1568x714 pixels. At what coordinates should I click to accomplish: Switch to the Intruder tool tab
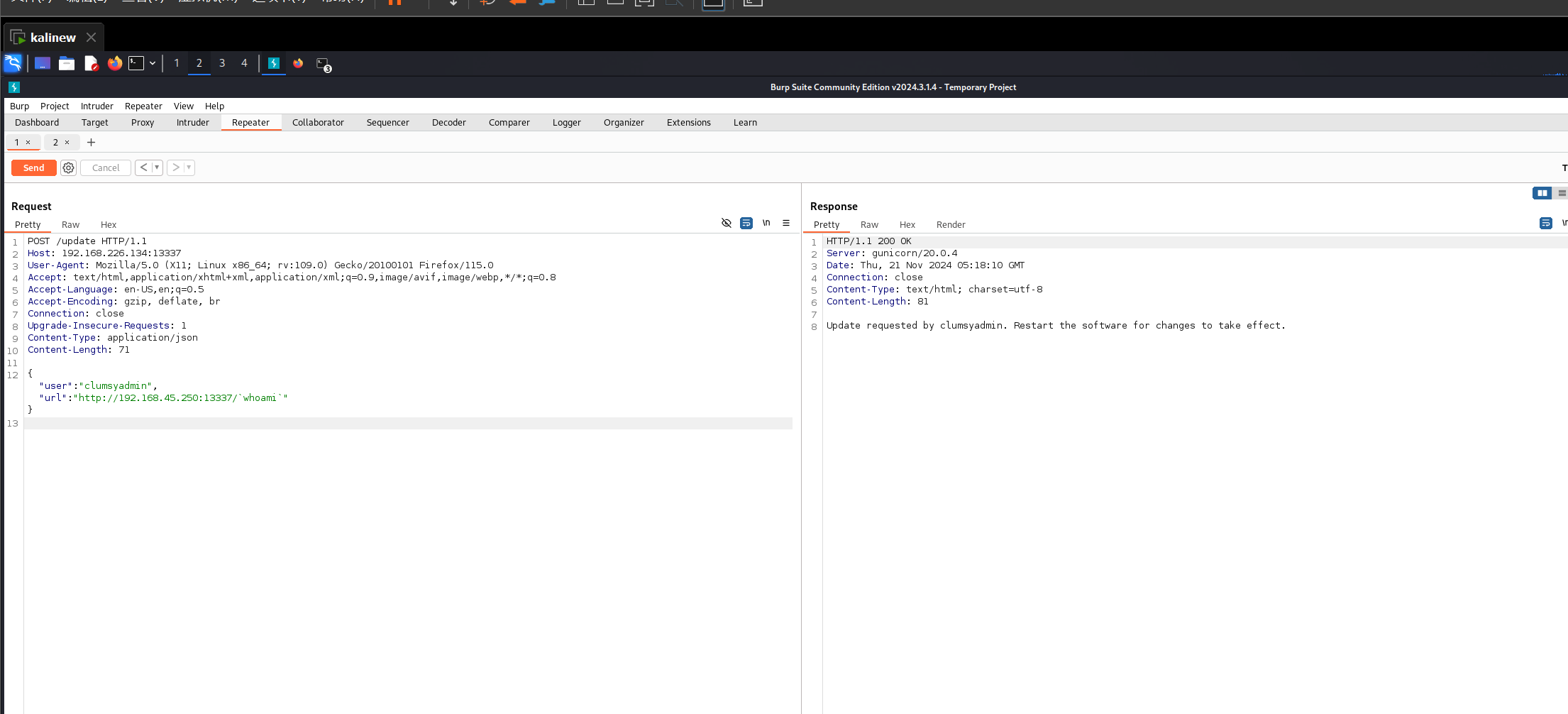click(x=193, y=122)
